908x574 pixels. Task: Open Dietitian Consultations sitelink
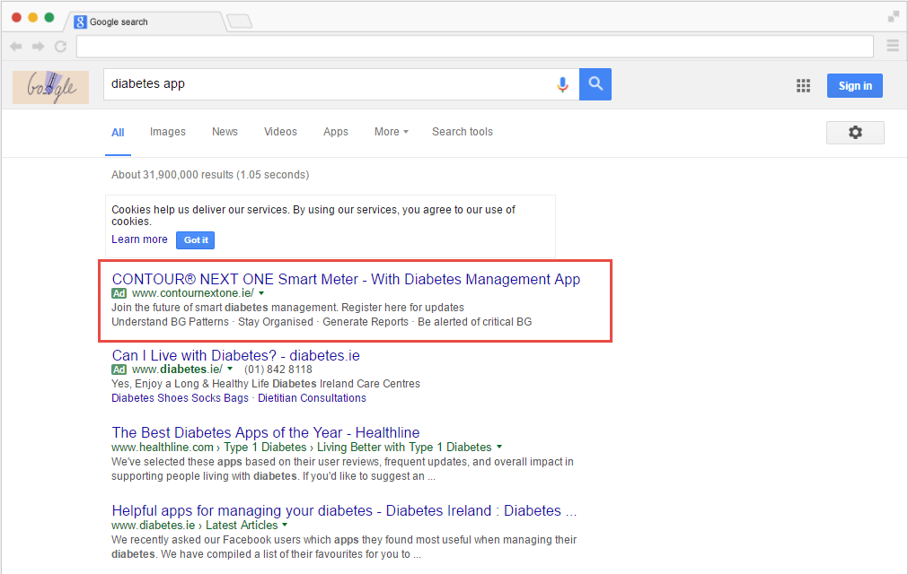(x=312, y=398)
